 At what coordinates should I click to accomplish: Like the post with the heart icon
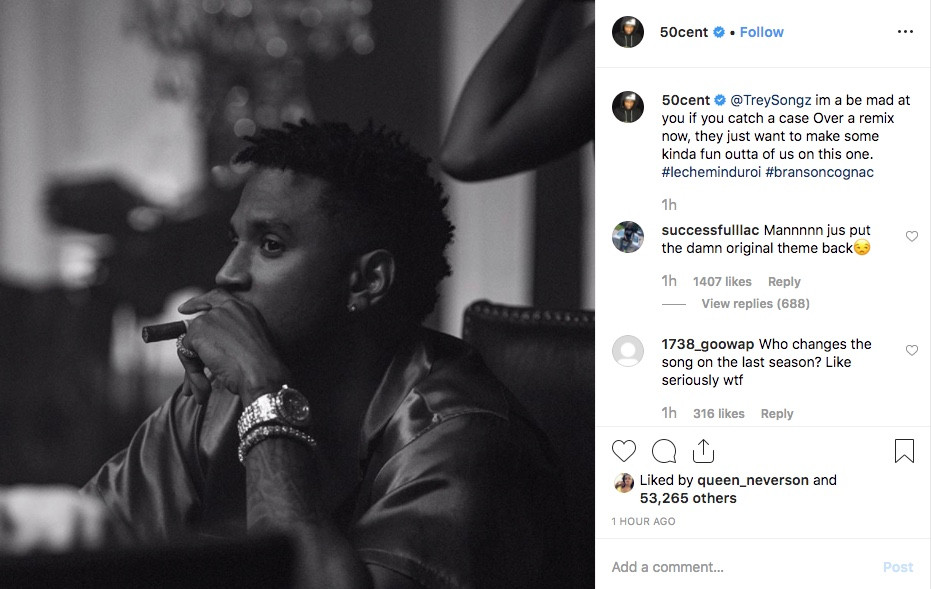click(623, 451)
